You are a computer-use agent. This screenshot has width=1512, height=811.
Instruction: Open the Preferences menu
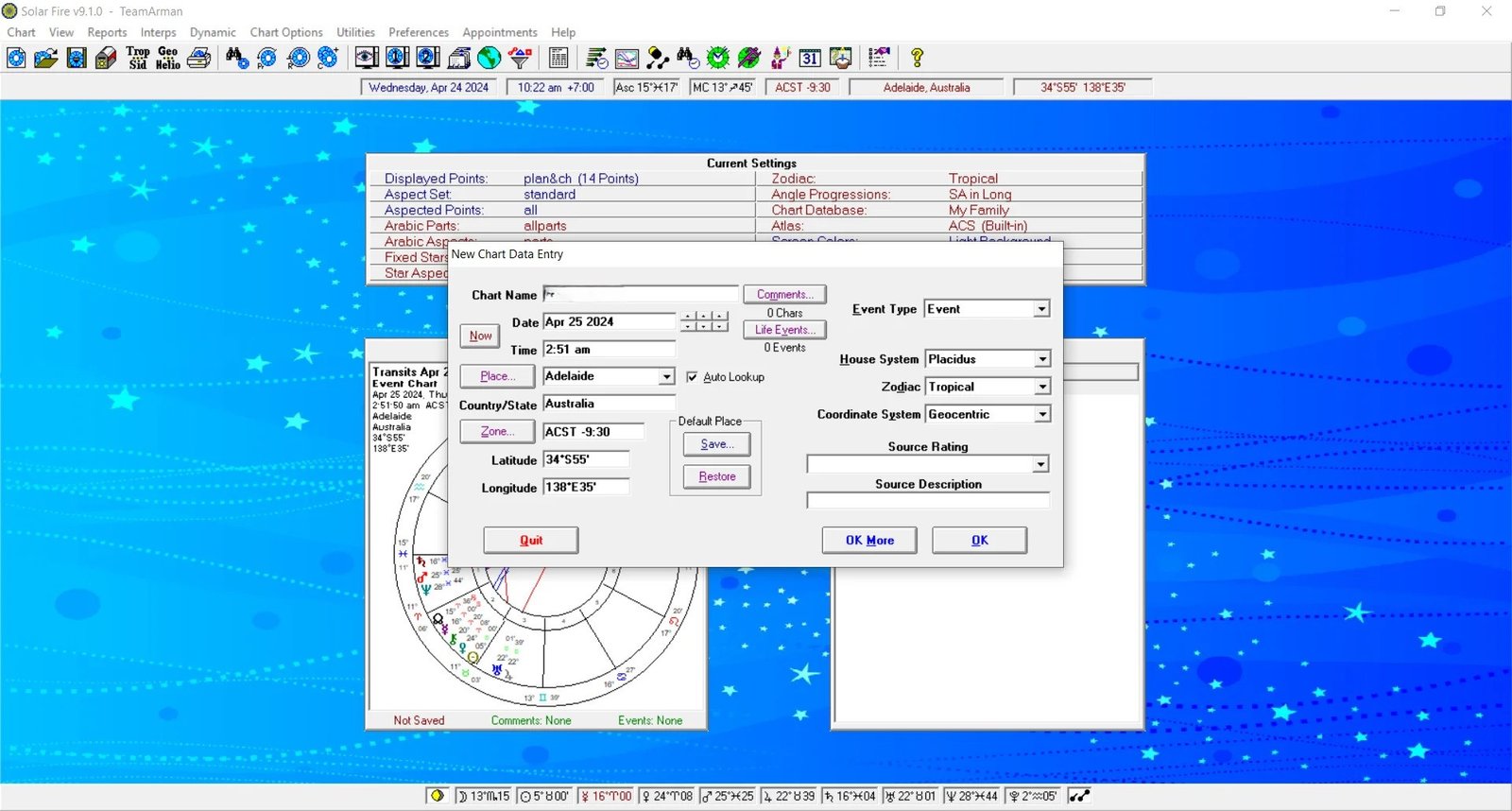[419, 32]
